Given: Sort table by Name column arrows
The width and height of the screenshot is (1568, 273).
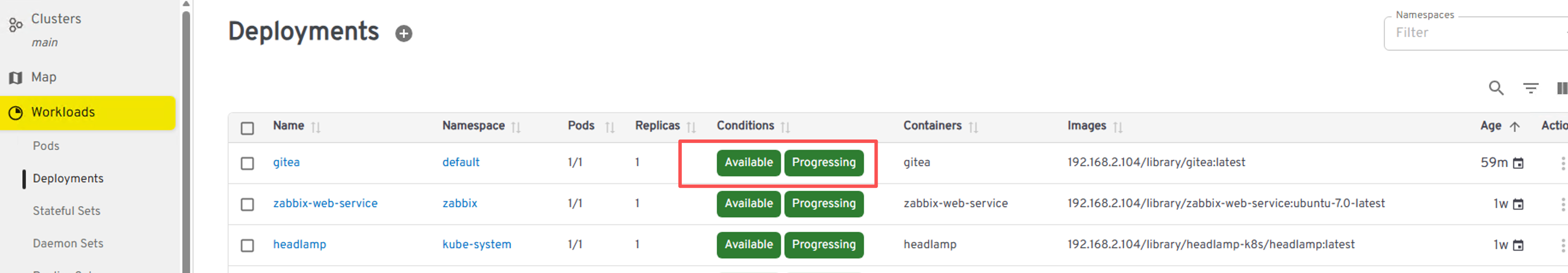Looking at the screenshot, I should pyautogui.click(x=315, y=128).
